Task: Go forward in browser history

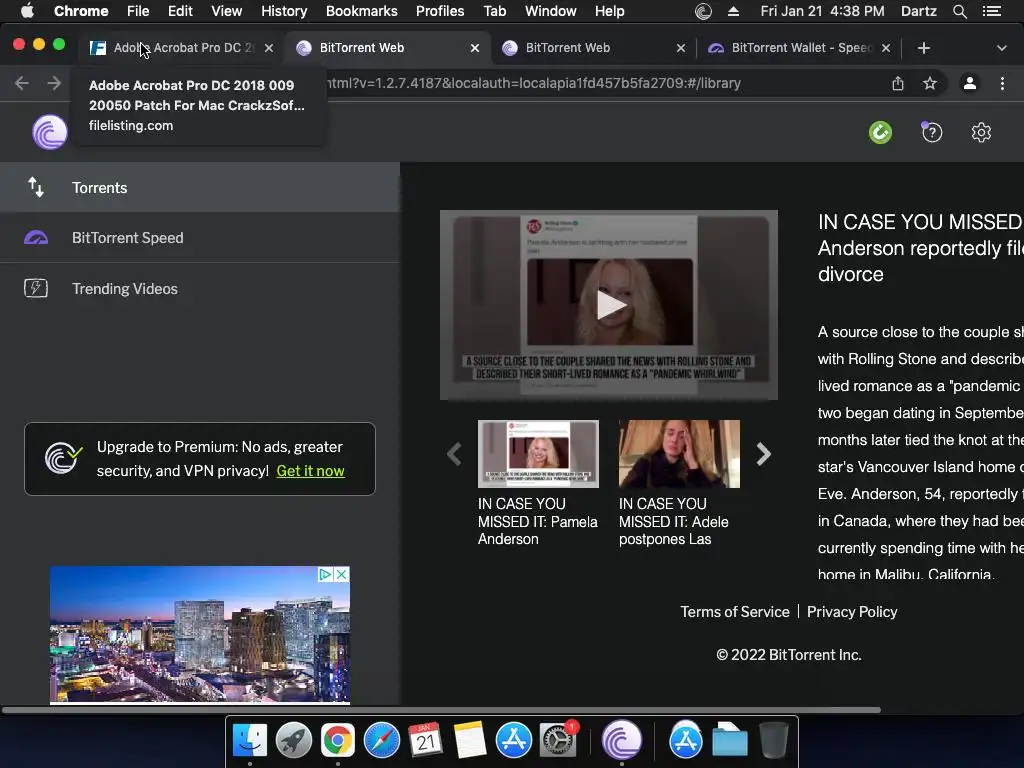Action: click(54, 83)
